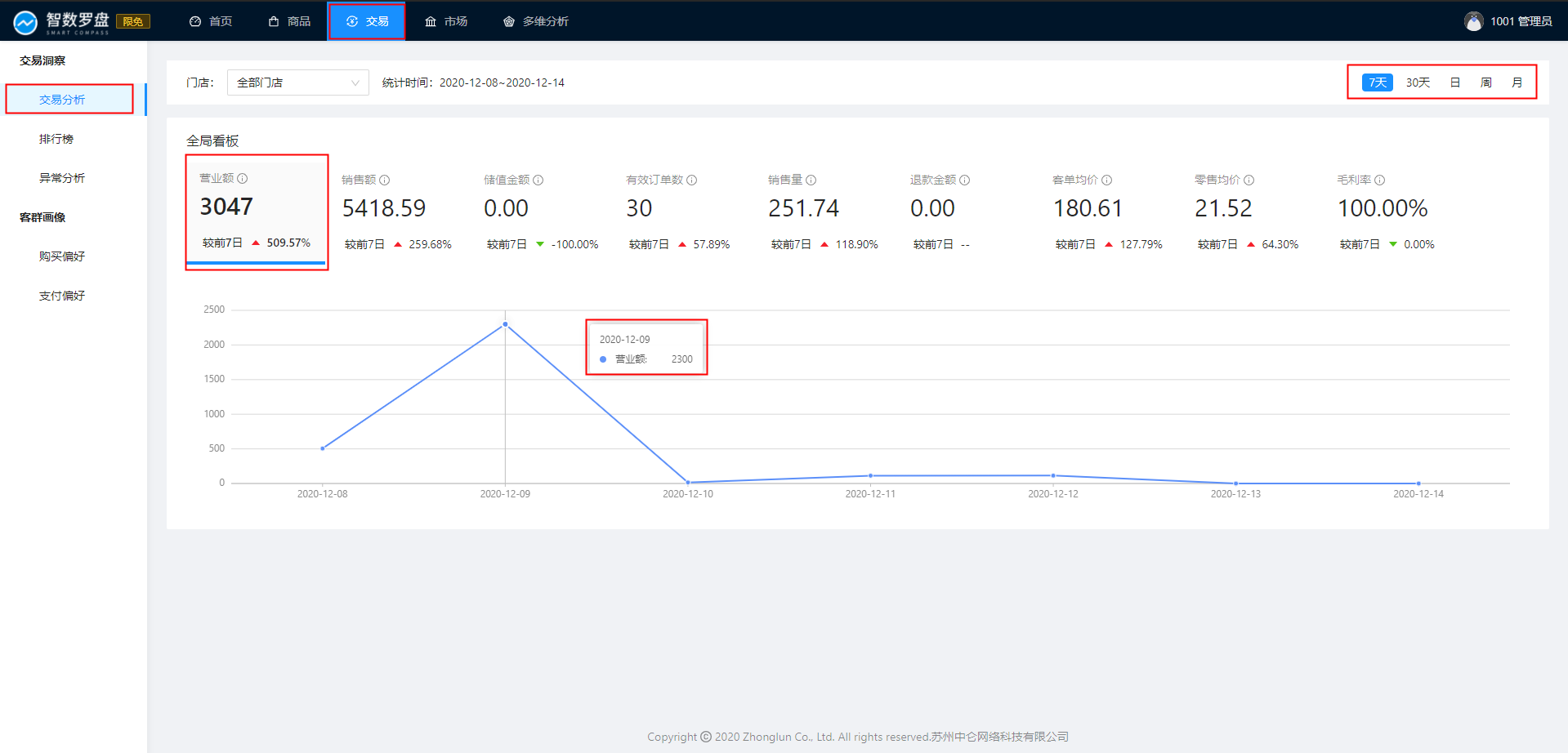Open 异常分析 in the sidebar
The height and width of the screenshot is (753, 1568).
point(62,178)
